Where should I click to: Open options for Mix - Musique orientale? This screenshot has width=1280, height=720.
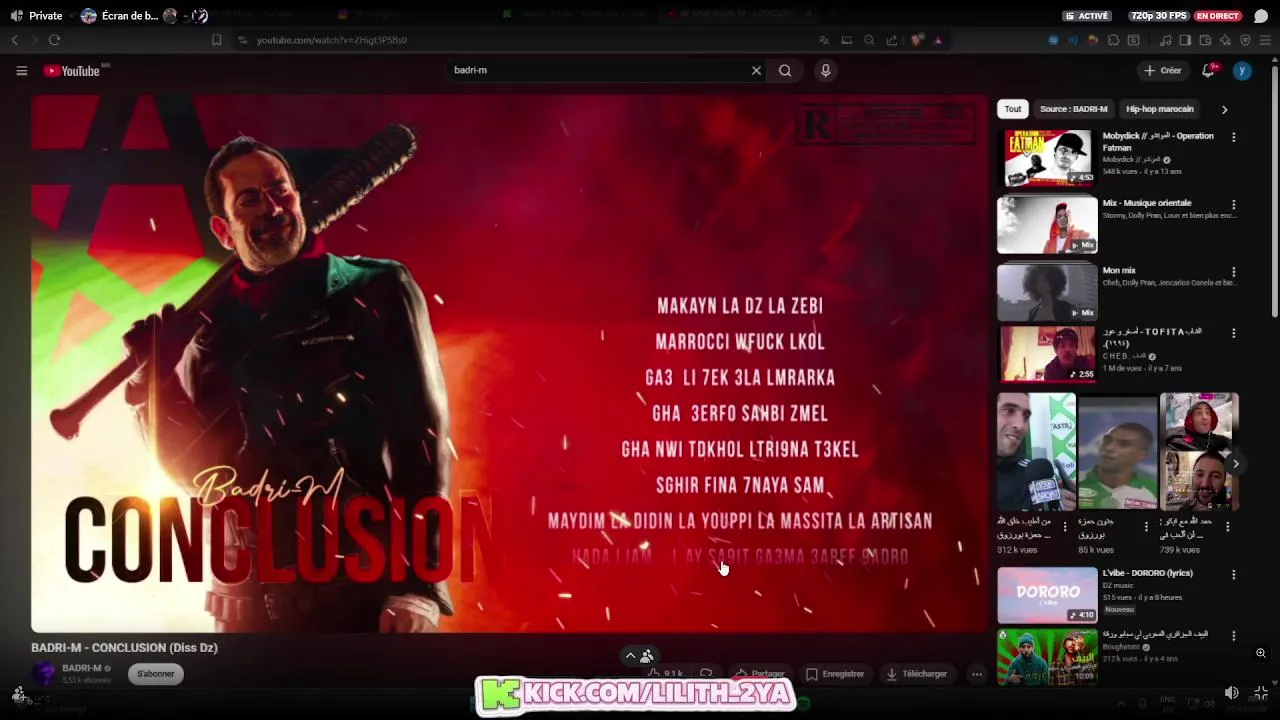click(x=1233, y=204)
